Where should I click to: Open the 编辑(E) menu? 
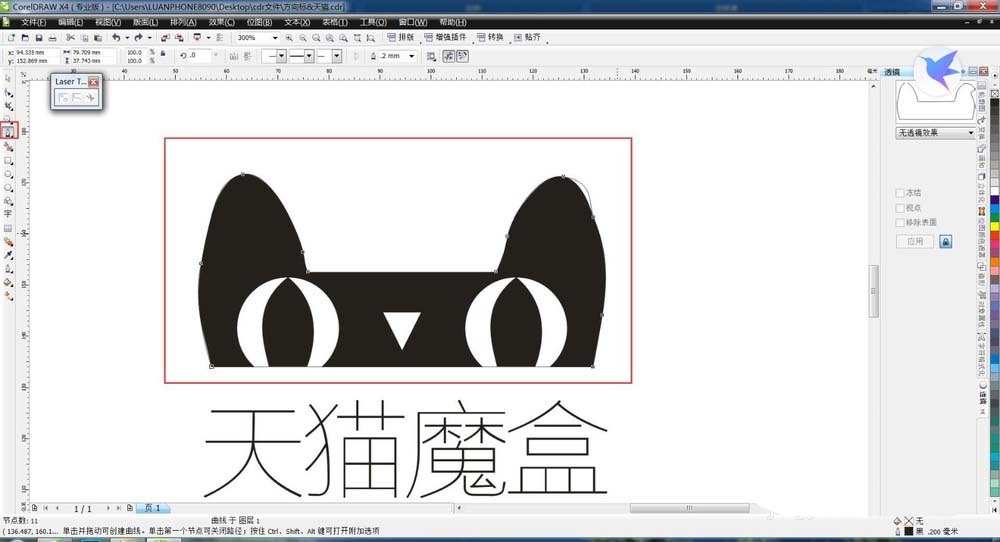[x=70, y=22]
